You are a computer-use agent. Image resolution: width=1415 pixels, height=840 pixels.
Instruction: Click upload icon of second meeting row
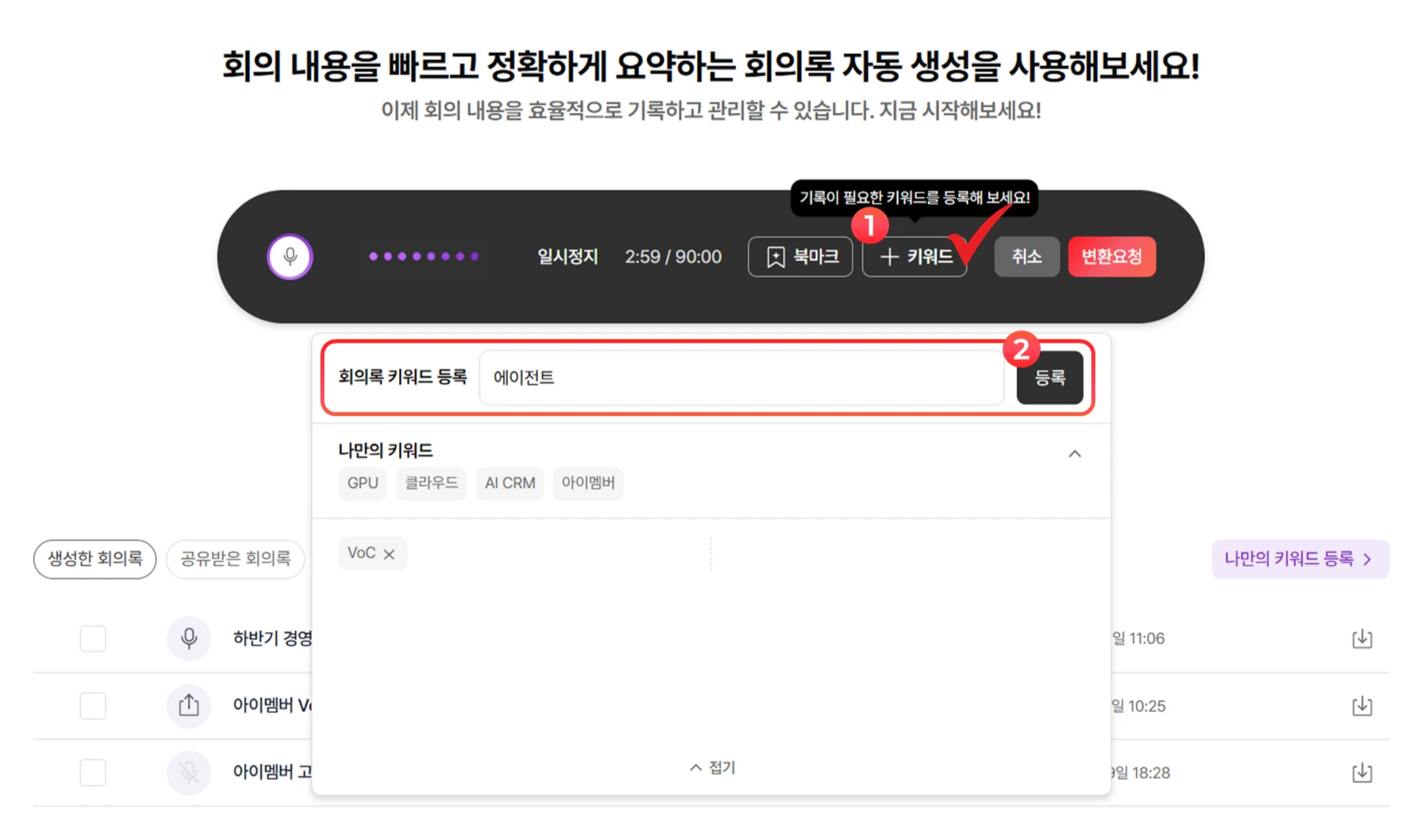click(x=189, y=705)
